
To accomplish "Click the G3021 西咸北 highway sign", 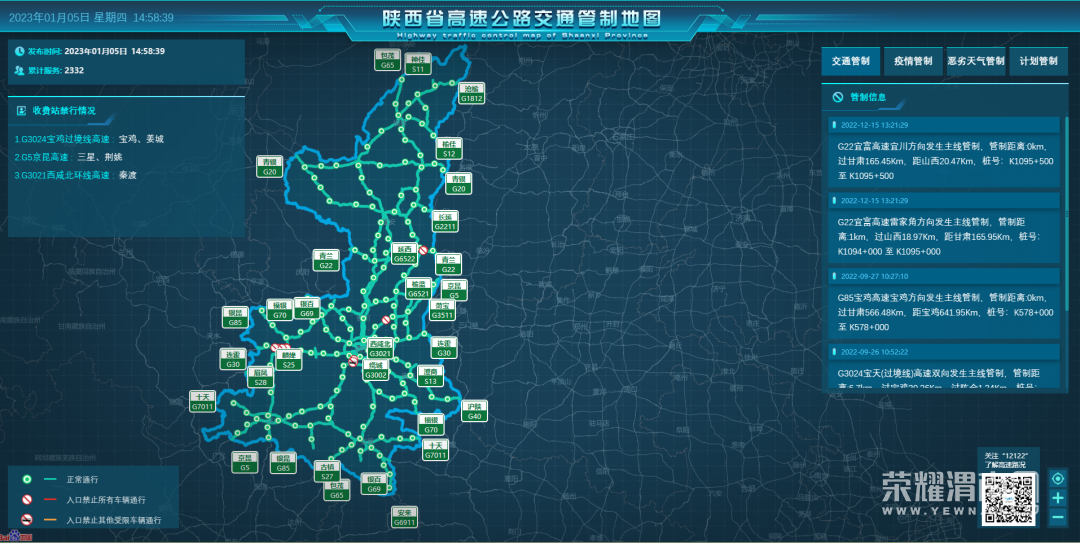I will click(x=380, y=348).
